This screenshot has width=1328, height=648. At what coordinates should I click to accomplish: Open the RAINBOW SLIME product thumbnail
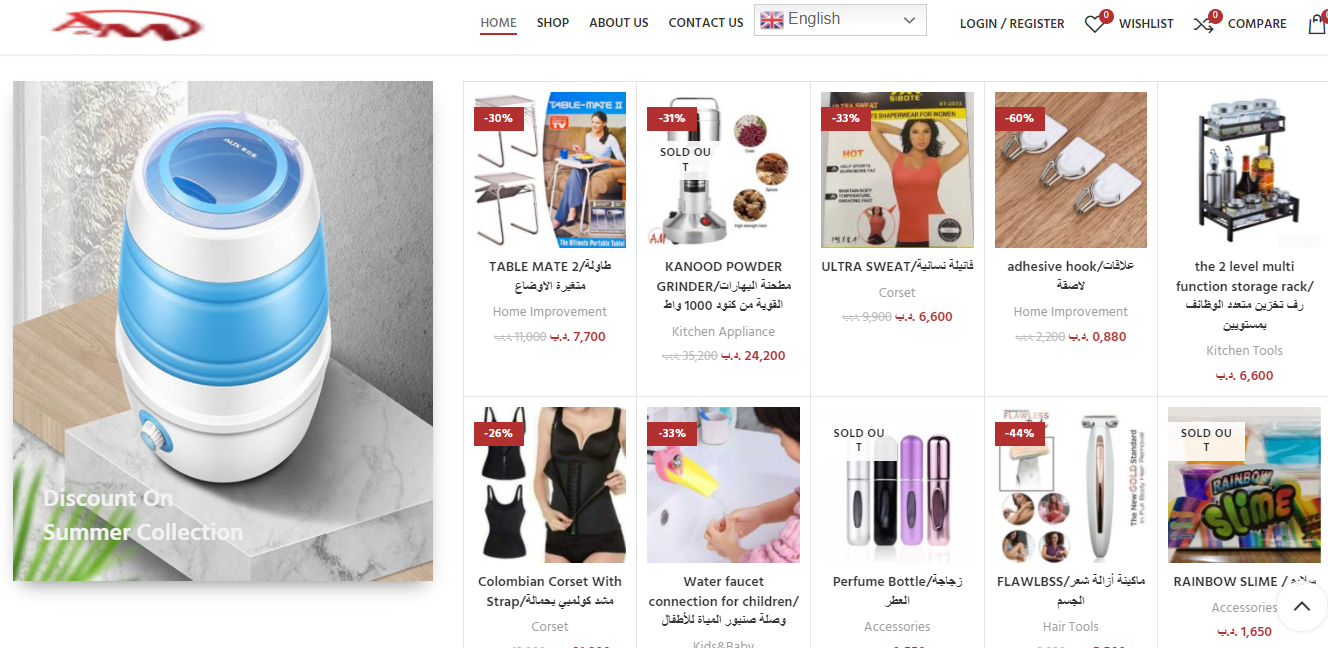pyautogui.click(x=1244, y=485)
